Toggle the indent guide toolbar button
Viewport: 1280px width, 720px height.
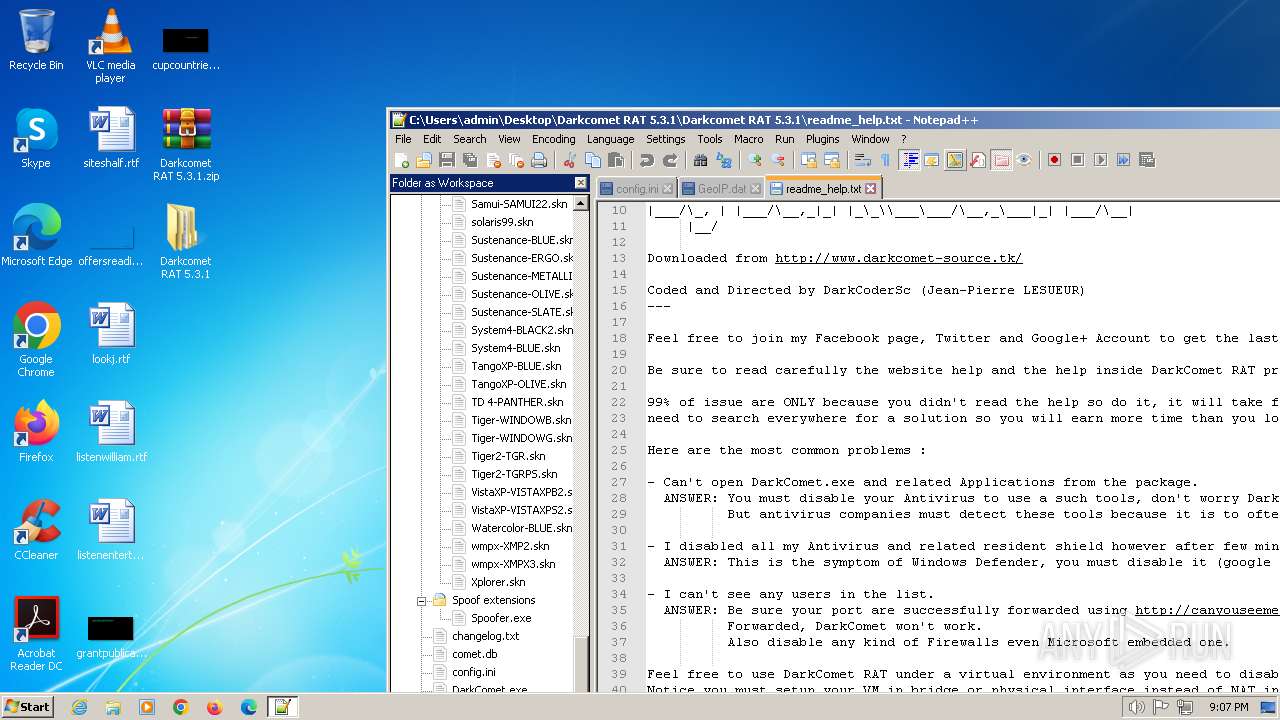[909, 160]
